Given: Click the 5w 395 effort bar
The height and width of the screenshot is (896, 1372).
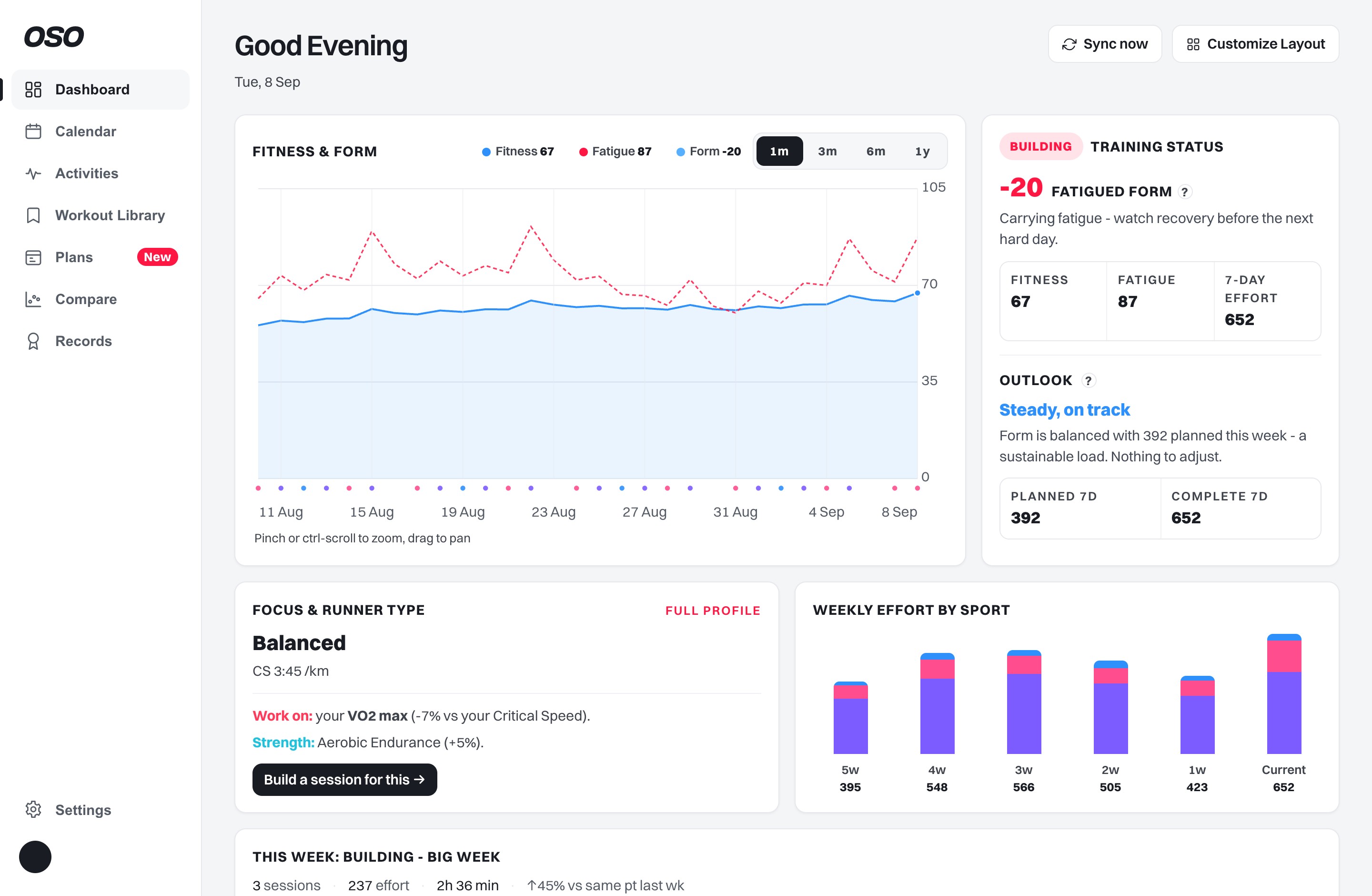Looking at the screenshot, I should pyautogui.click(x=850, y=718).
